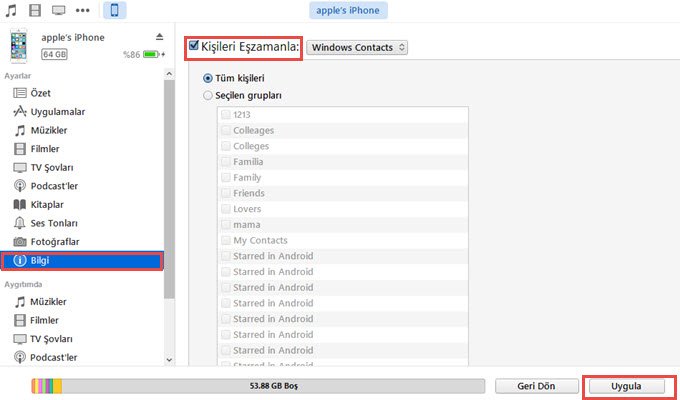Check the Familia group checkbox
680x400 pixels.
click(226, 161)
